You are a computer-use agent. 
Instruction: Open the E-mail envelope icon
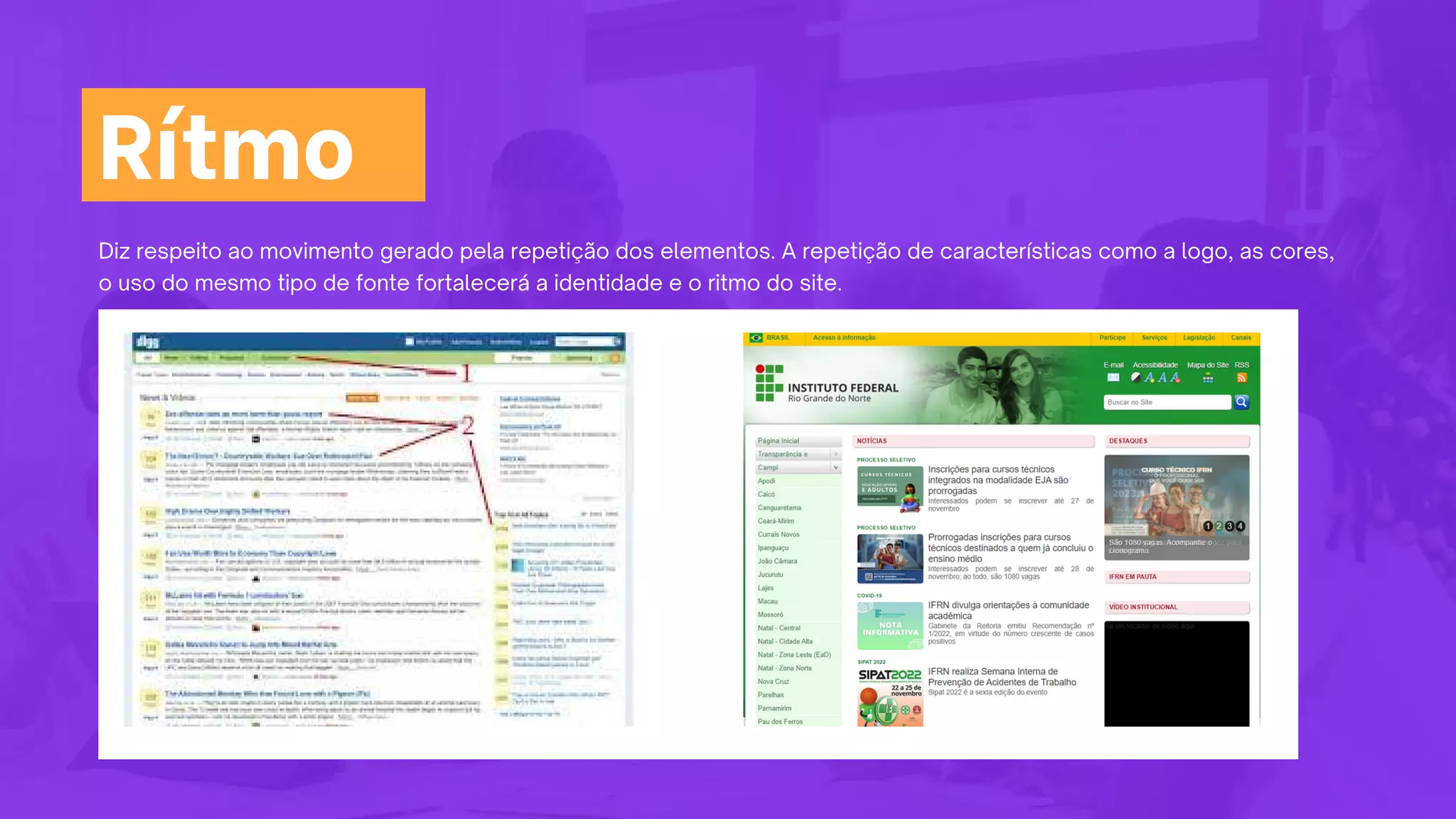pyautogui.click(x=1113, y=378)
